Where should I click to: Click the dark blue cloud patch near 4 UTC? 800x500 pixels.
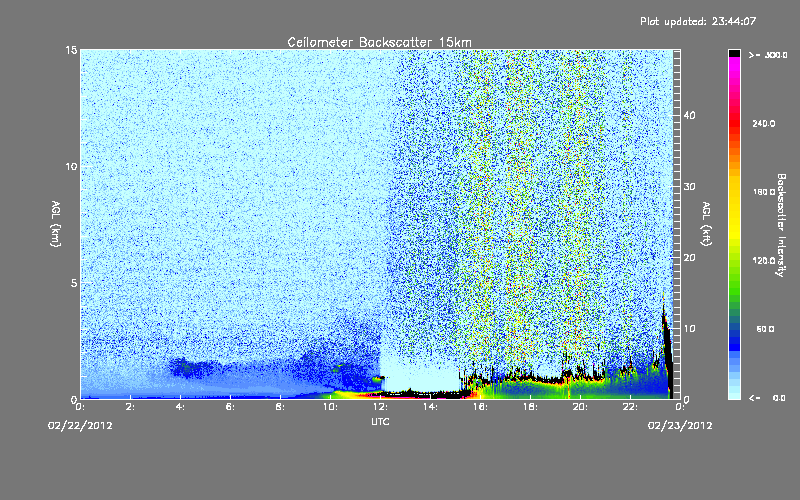193,368
